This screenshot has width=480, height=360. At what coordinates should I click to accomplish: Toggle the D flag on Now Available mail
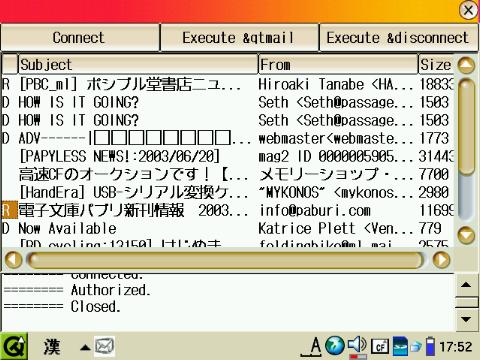pyautogui.click(x=6, y=229)
